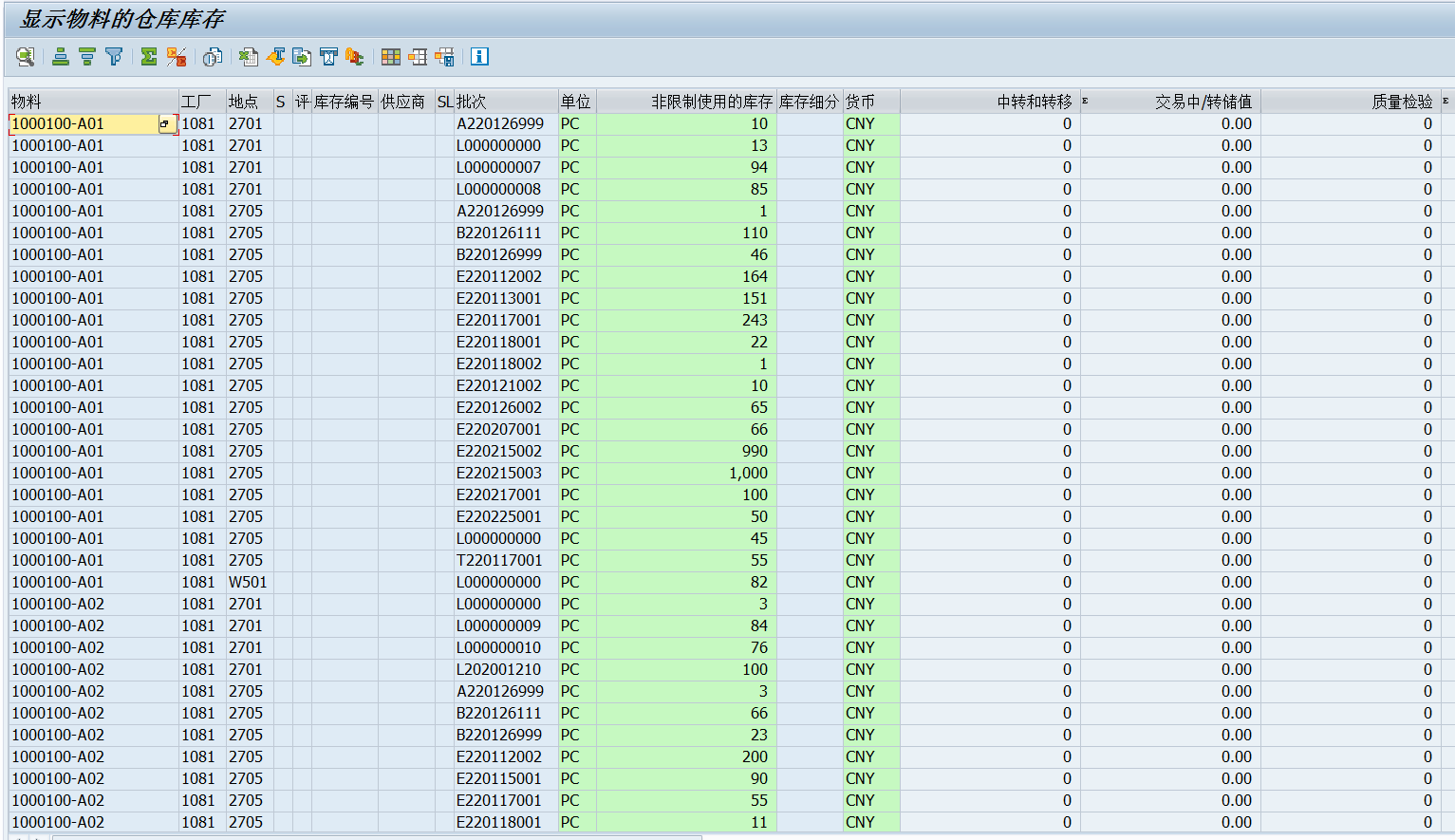Save the current layout
The image size is (1455, 840).
point(443,56)
